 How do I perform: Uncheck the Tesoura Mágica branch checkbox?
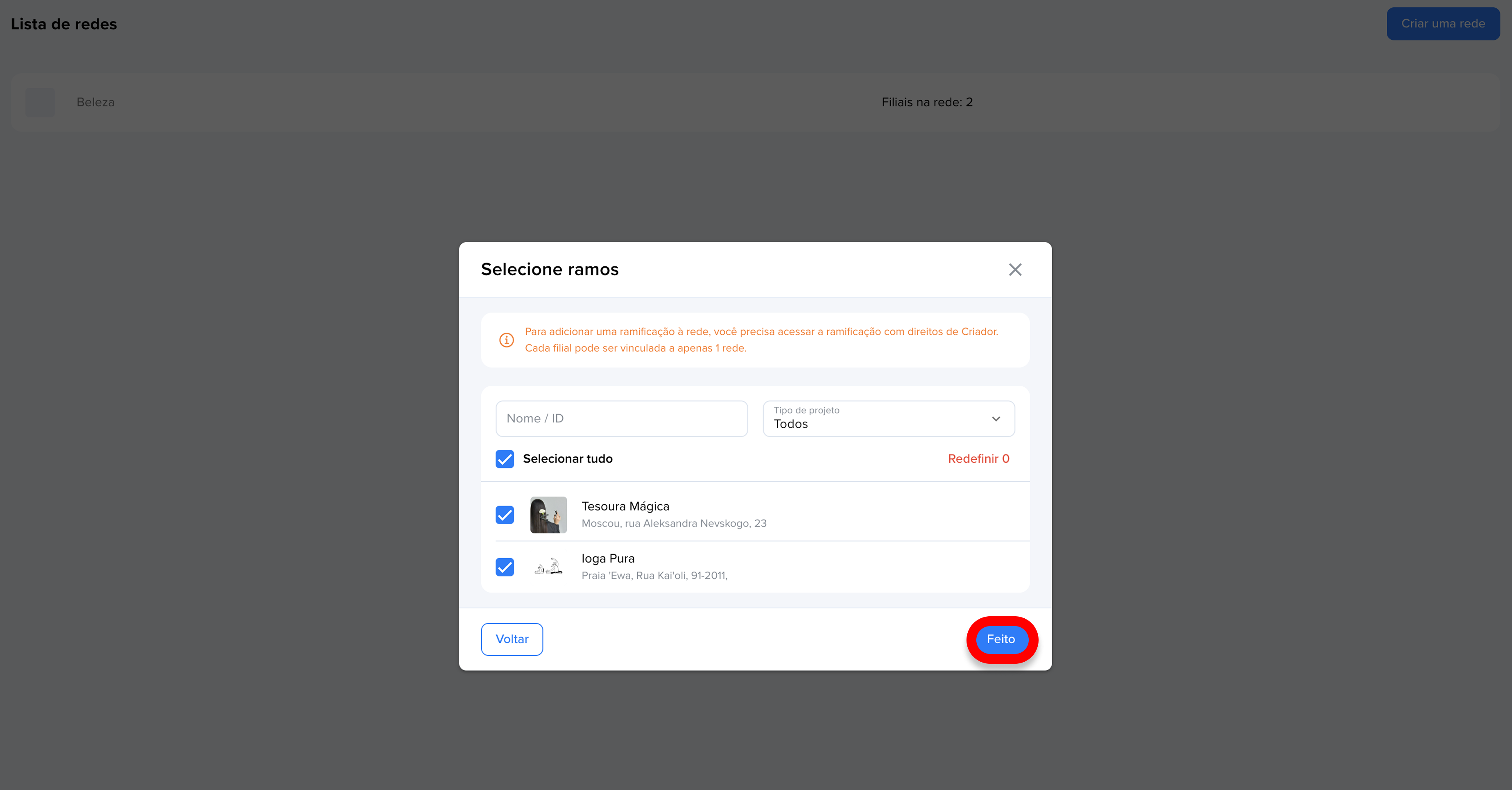tap(504, 515)
